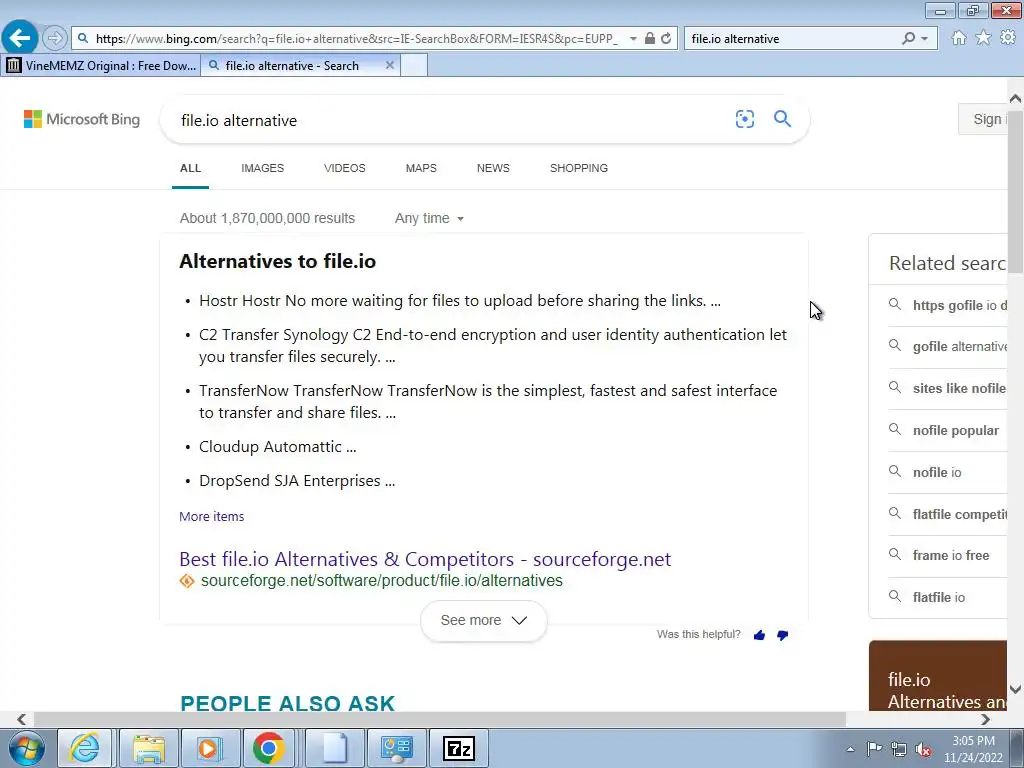This screenshot has height=768, width=1024.
Task: Launch Google Chrome from taskbar
Action: tap(268, 748)
